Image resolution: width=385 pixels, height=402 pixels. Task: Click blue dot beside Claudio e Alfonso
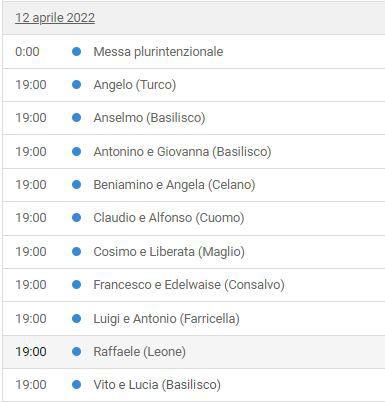(x=77, y=218)
